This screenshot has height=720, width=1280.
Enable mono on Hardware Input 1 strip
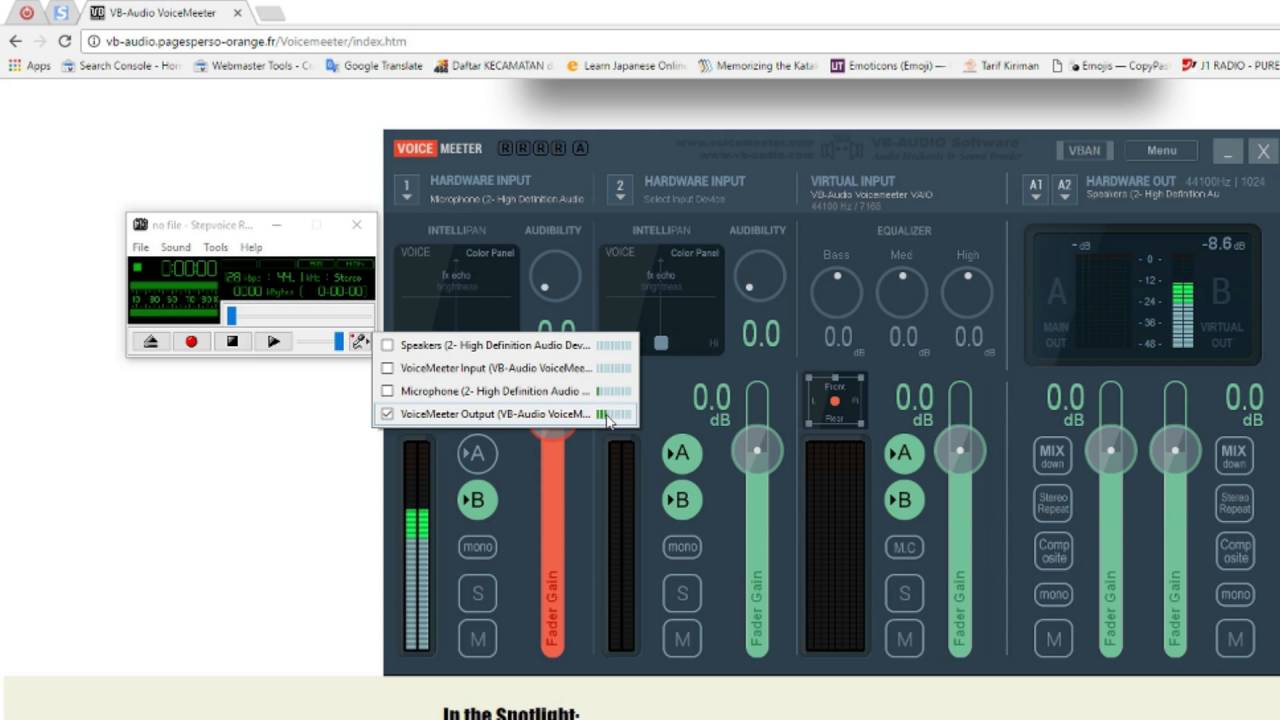point(477,547)
